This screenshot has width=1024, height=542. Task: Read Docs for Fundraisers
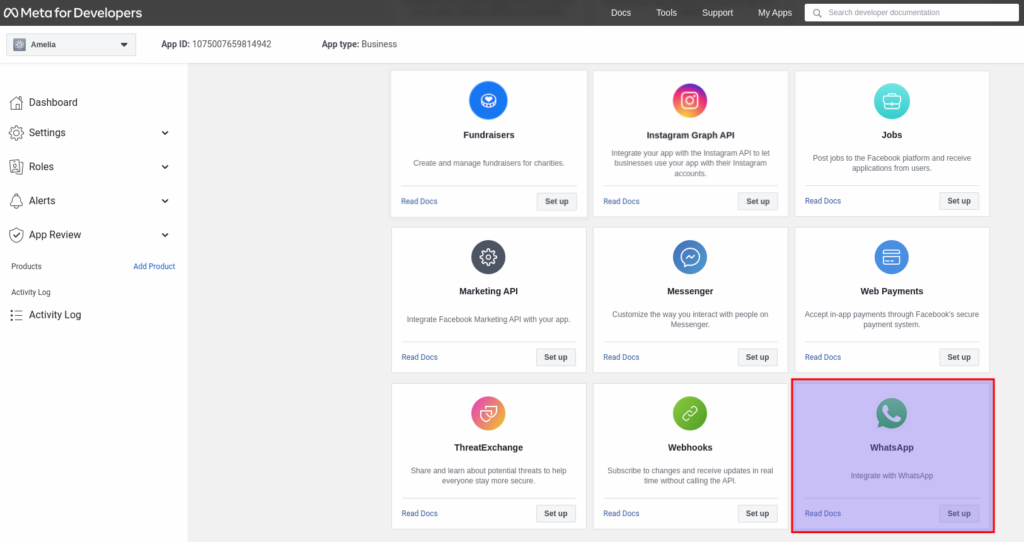419,201
